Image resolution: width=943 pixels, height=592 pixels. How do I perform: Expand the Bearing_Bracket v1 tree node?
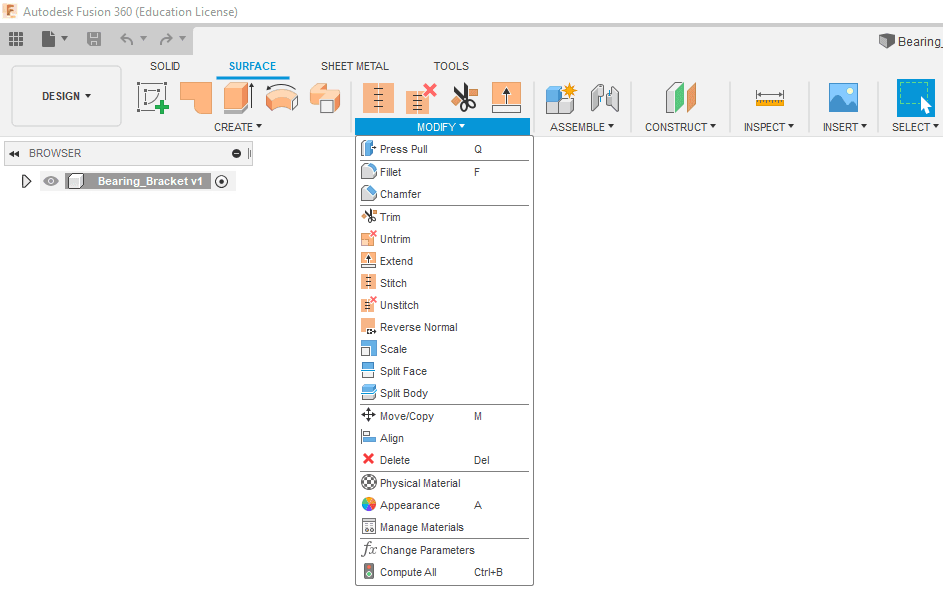(27, 182)
